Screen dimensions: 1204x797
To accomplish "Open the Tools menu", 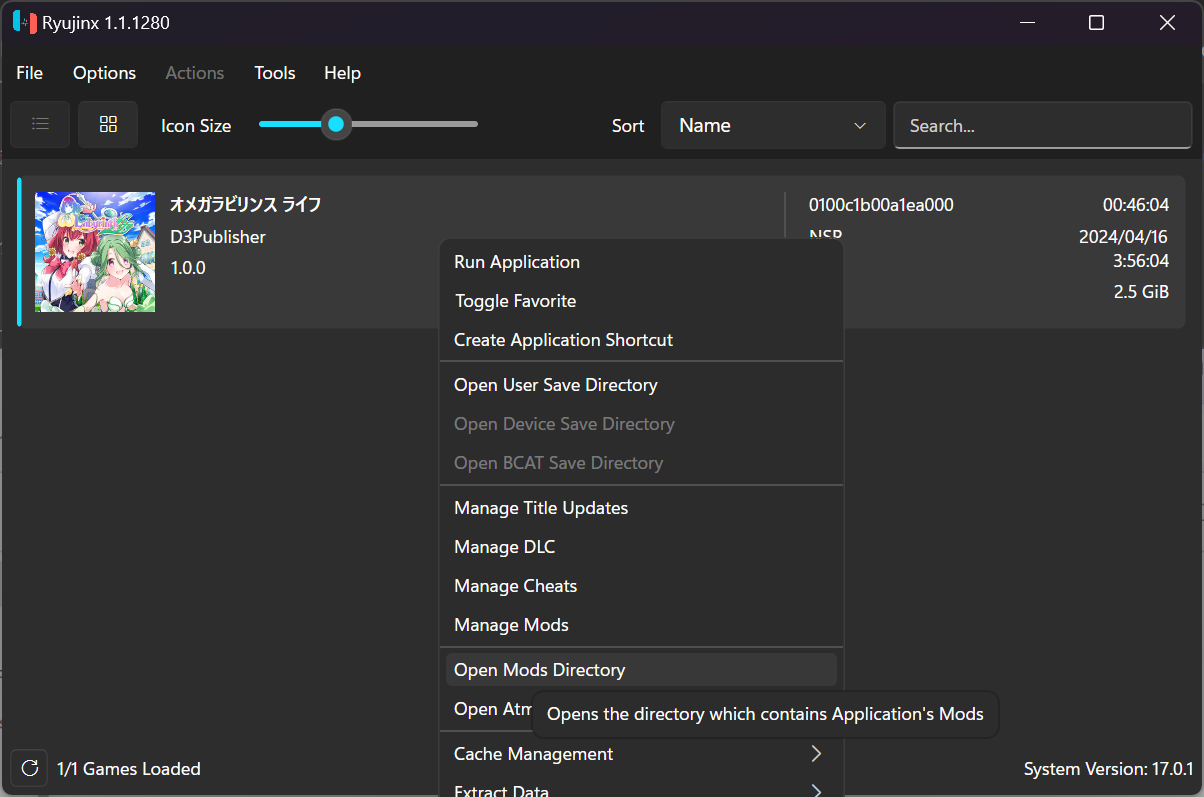I will pos(274,73).
